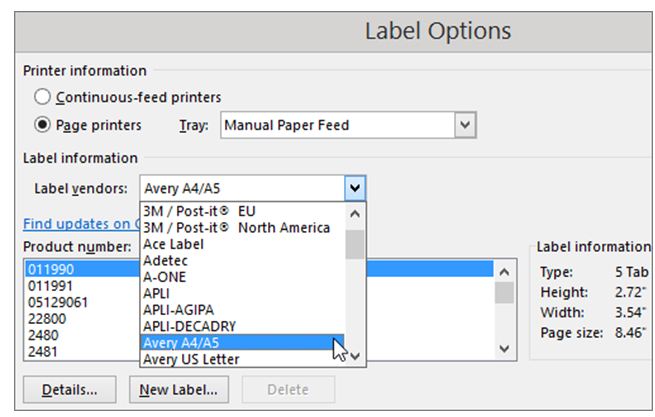Select Continuous-feed printers radio button
Viewport: 655px width, 417px height.
pyautogui.click(x=42, y=97)
